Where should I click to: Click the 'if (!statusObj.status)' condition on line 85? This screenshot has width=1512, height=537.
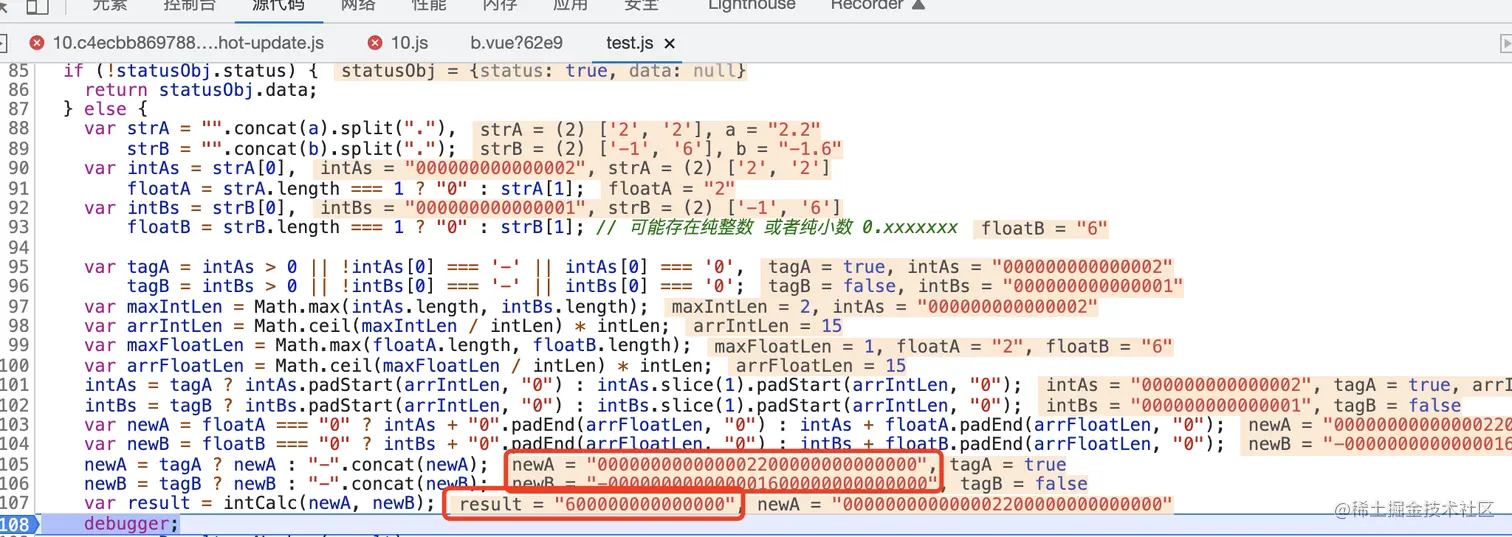click(x=180, y=71)
